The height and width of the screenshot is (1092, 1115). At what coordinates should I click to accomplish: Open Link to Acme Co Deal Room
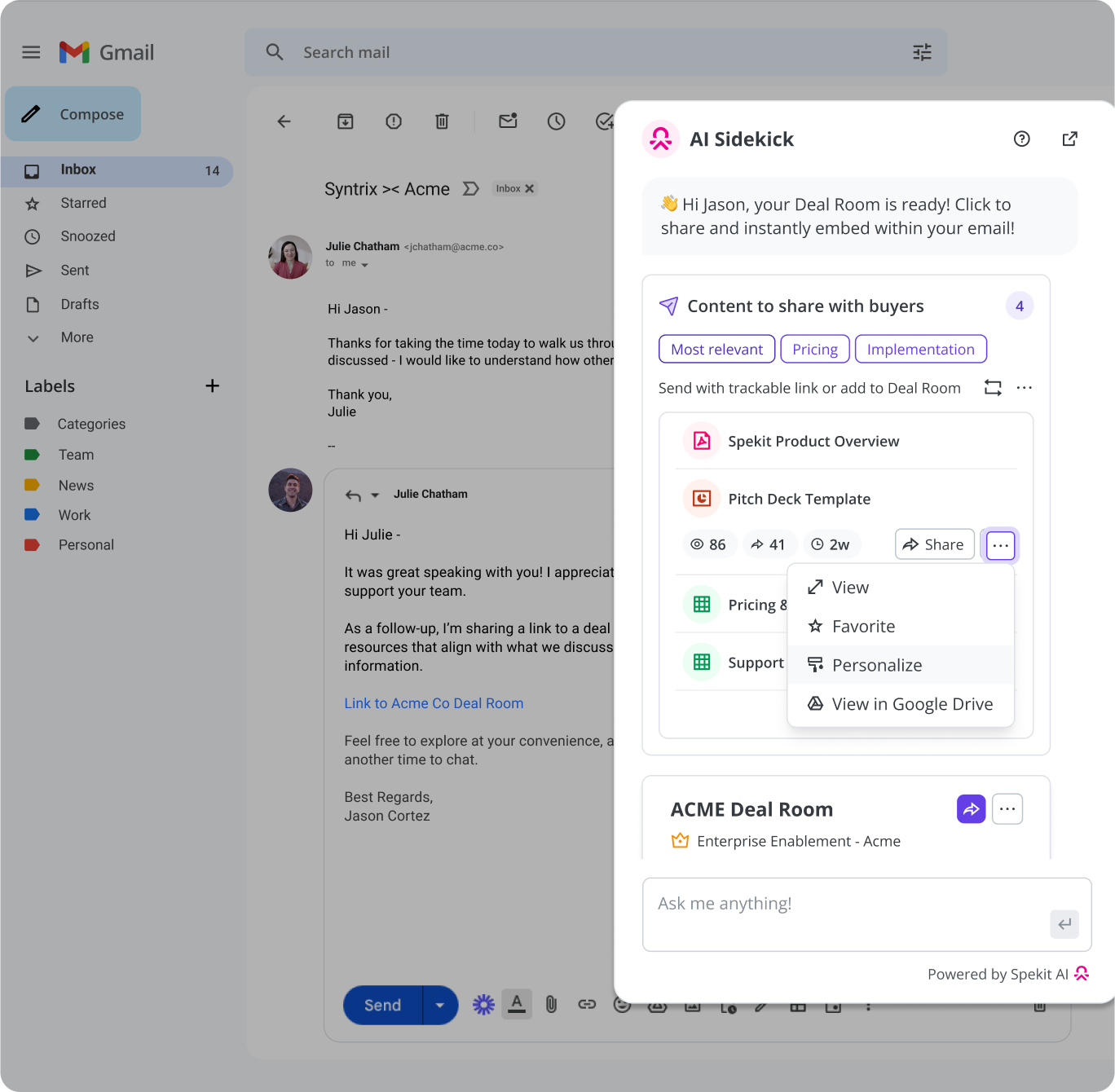pyautogui.click(x=434, y=703)
